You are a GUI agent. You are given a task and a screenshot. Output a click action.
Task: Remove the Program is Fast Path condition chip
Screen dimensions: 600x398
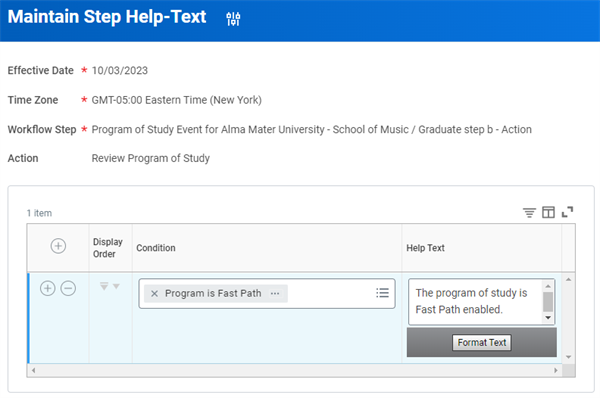(155, 294)
